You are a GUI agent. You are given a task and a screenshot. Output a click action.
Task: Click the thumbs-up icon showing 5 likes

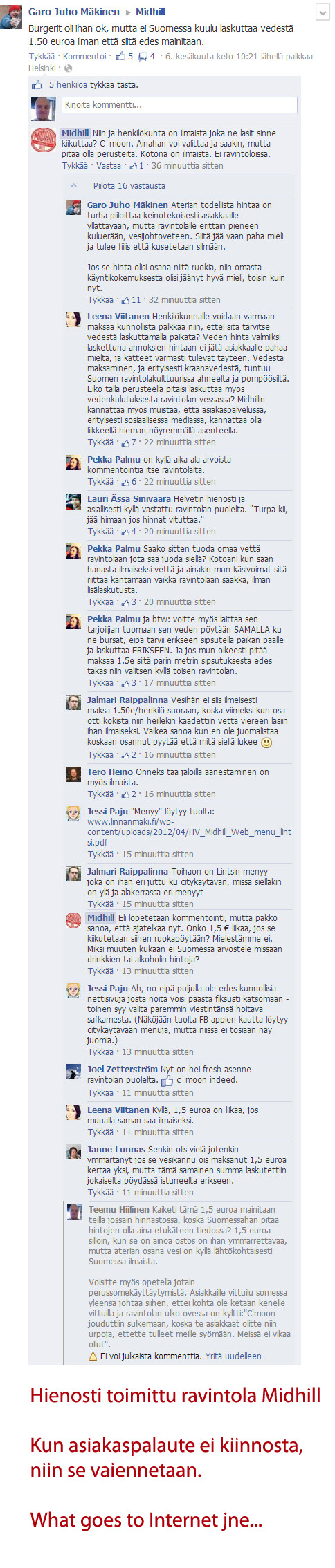(x=120, y=56)
